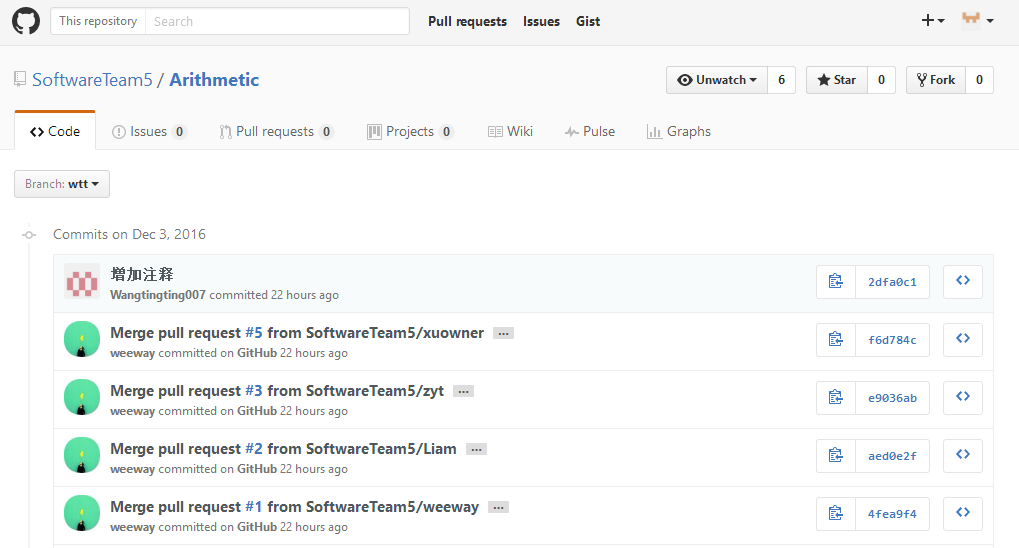The height and width of the screenshot is (548, 1019).
Task: Browse repository files at commit e9036ab
Action: point(963,397)
